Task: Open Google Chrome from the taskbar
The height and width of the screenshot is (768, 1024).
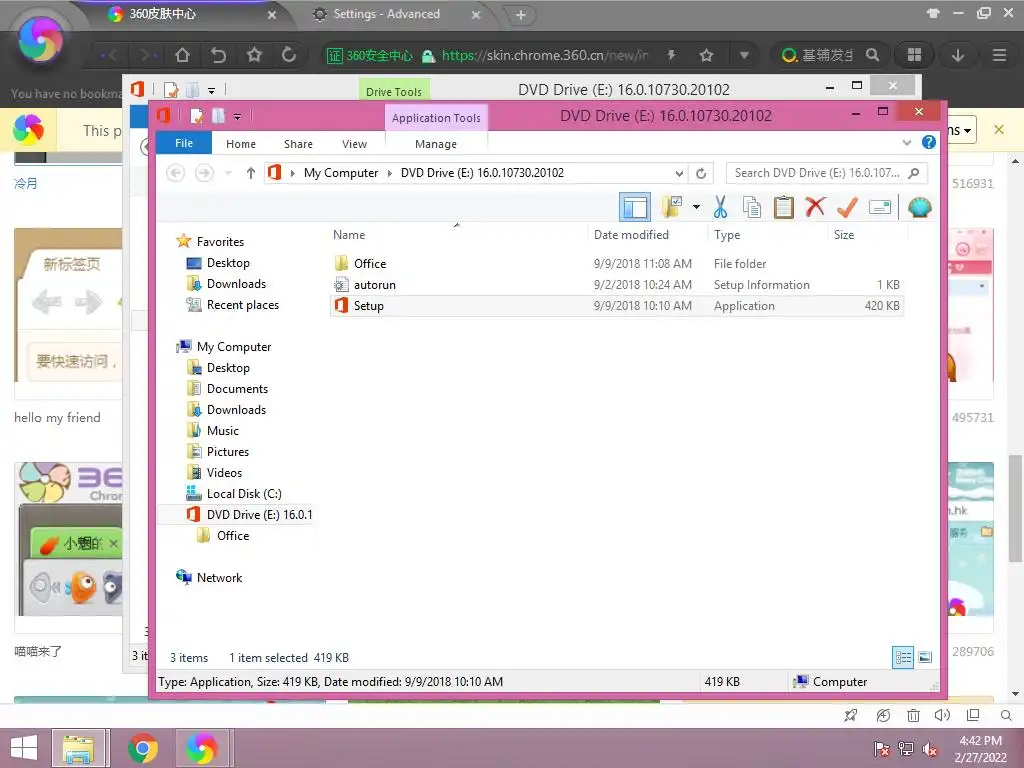Action: pos(142,748)
